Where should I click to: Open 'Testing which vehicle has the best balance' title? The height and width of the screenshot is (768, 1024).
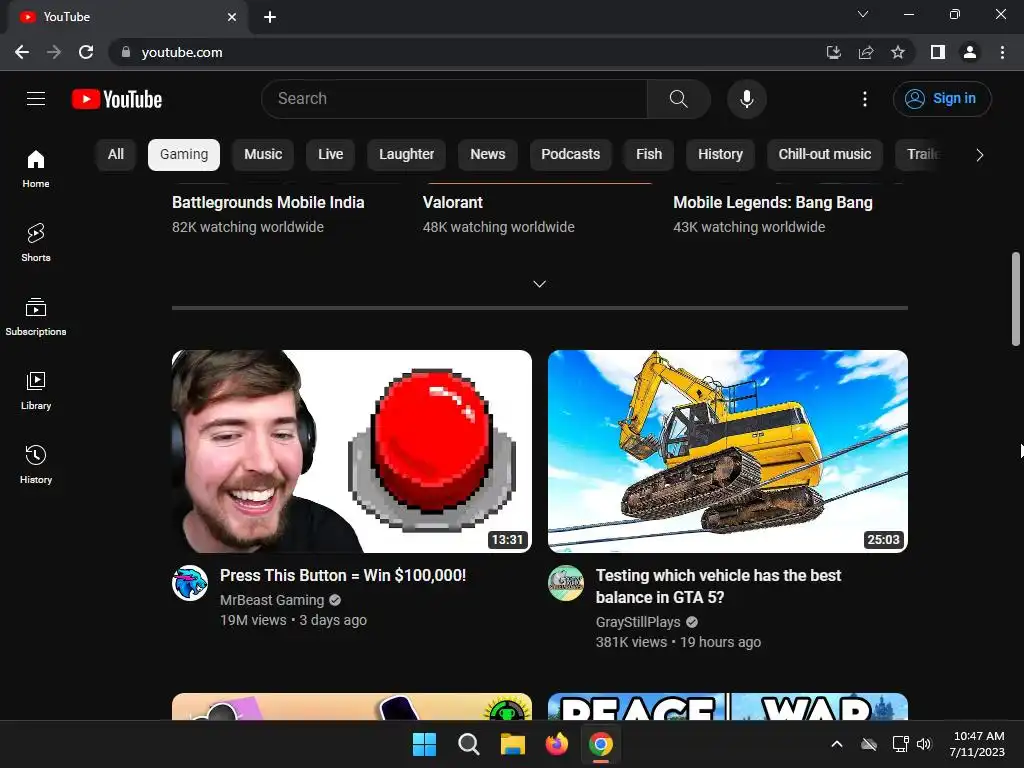[718, 586]
